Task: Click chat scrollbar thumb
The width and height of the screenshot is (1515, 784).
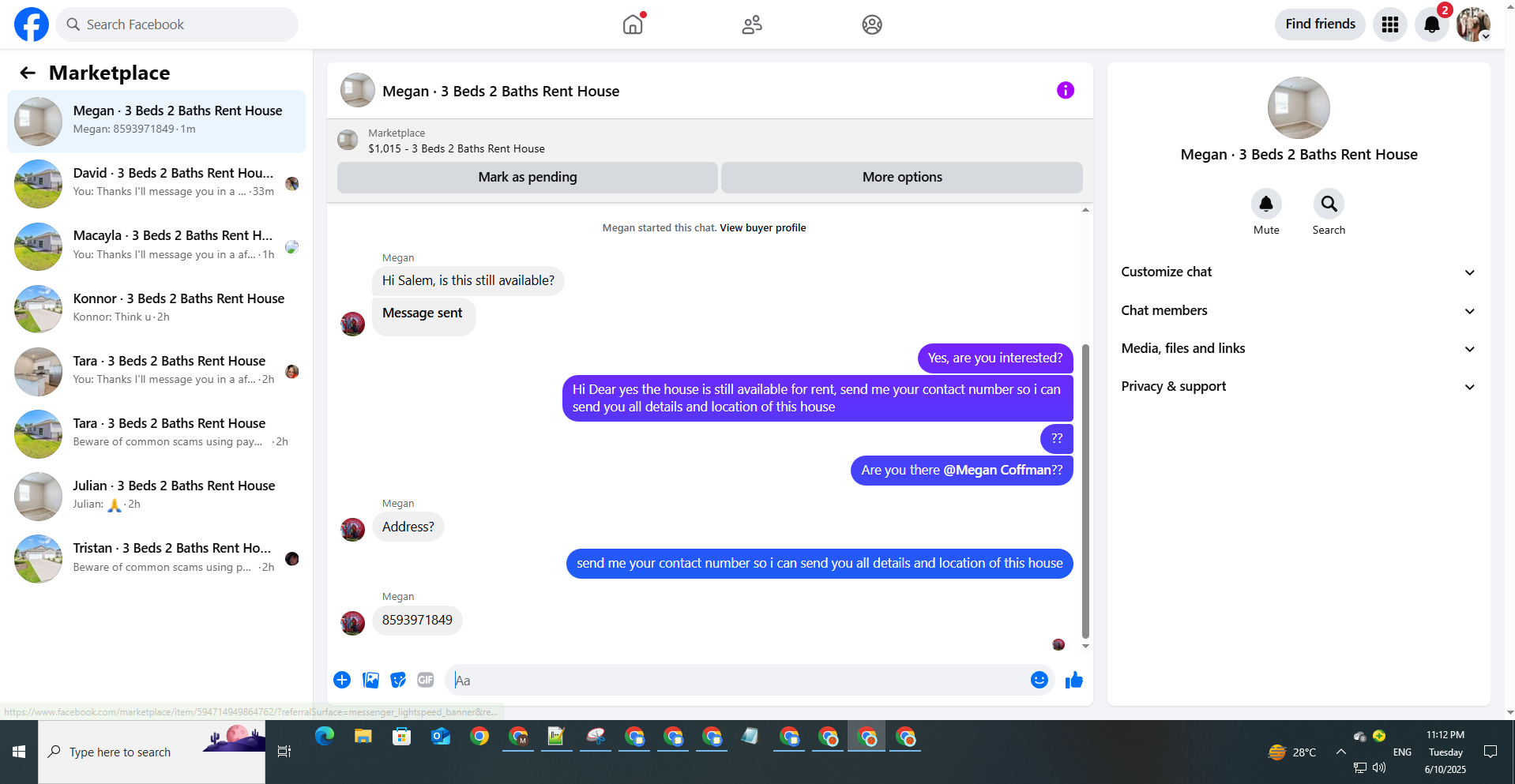Action: coord(1085,491)
